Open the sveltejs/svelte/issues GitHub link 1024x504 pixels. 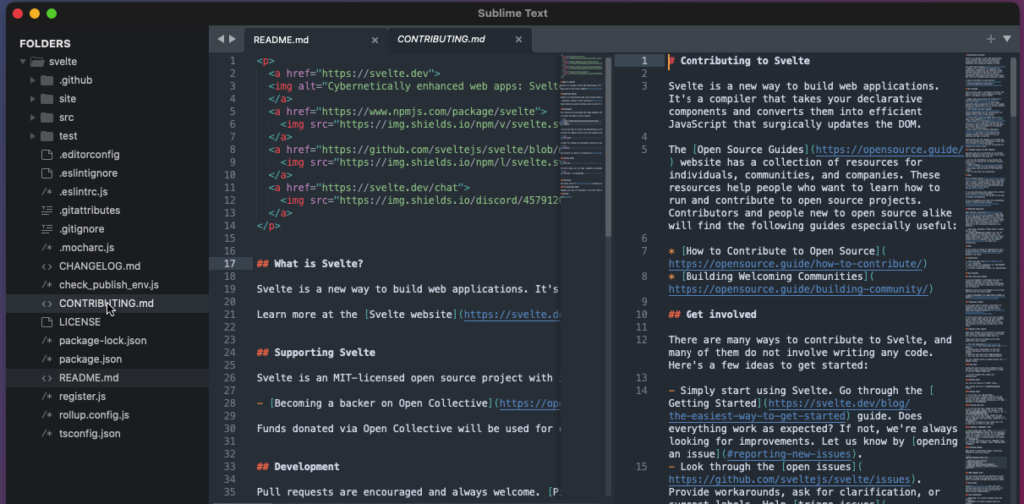point(789,479)
